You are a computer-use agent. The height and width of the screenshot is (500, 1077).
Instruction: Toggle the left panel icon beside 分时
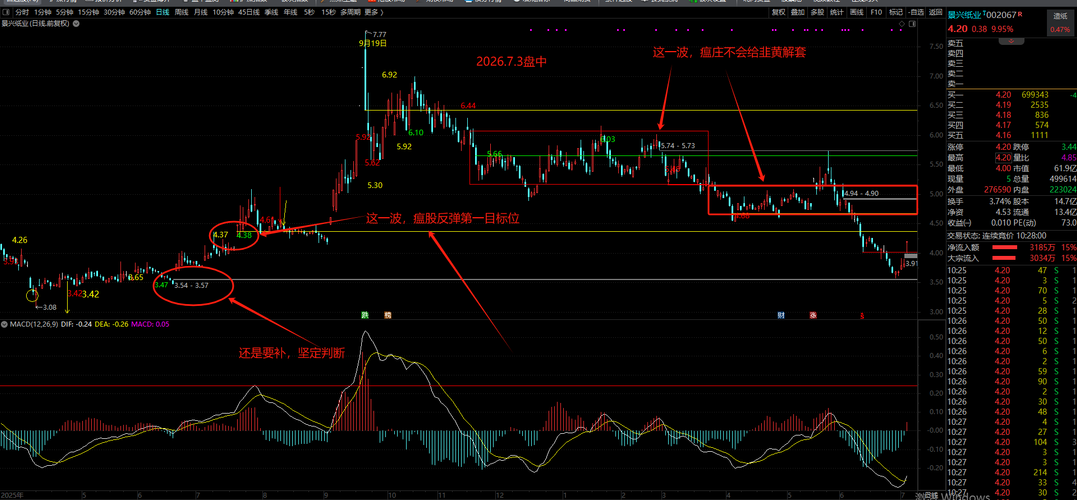pyautogui.click(x=6, y=12)
